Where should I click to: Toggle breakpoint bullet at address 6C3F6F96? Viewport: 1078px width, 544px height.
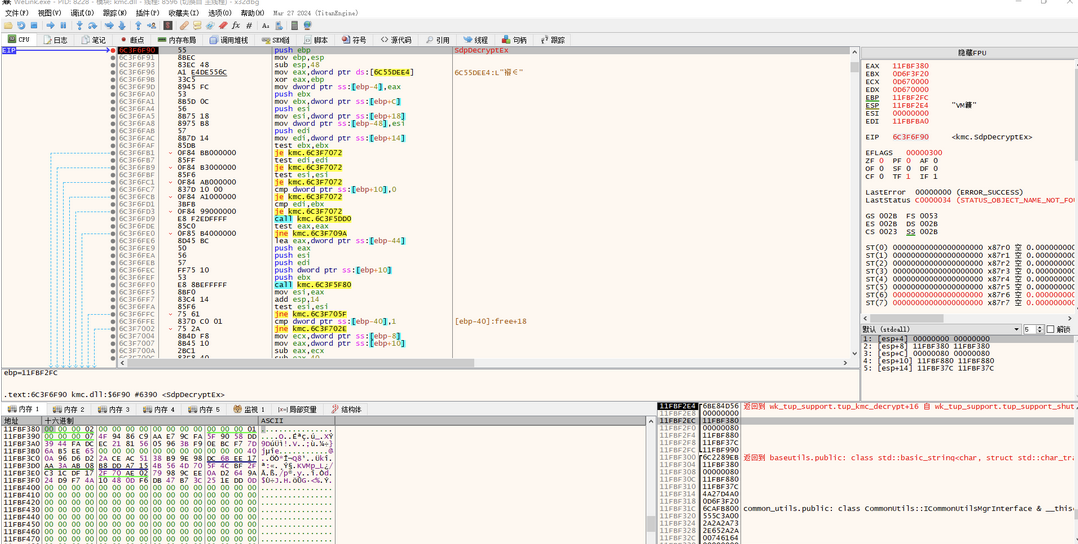tap(113, 72)
